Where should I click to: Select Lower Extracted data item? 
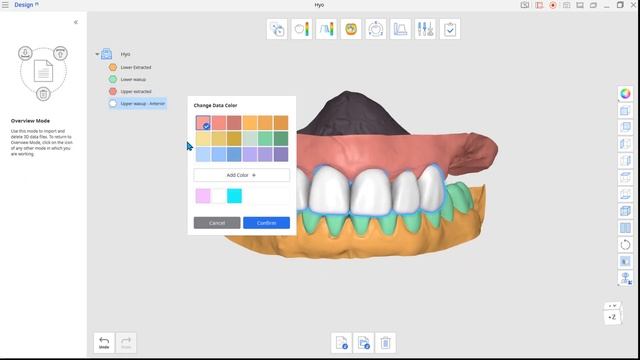(x=136, y=67)
